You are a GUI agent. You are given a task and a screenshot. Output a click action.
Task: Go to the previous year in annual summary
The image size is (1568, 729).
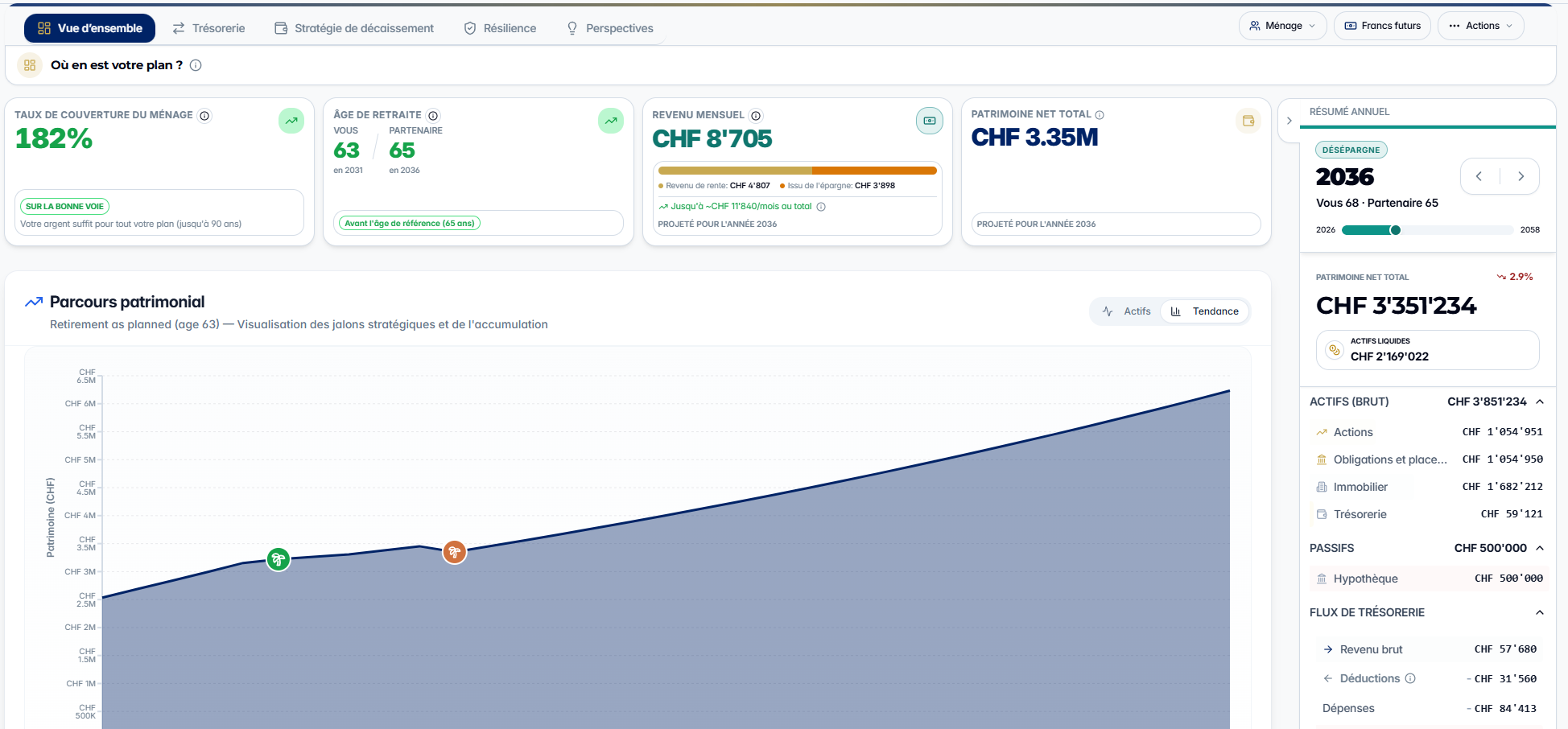point(1479,176)
